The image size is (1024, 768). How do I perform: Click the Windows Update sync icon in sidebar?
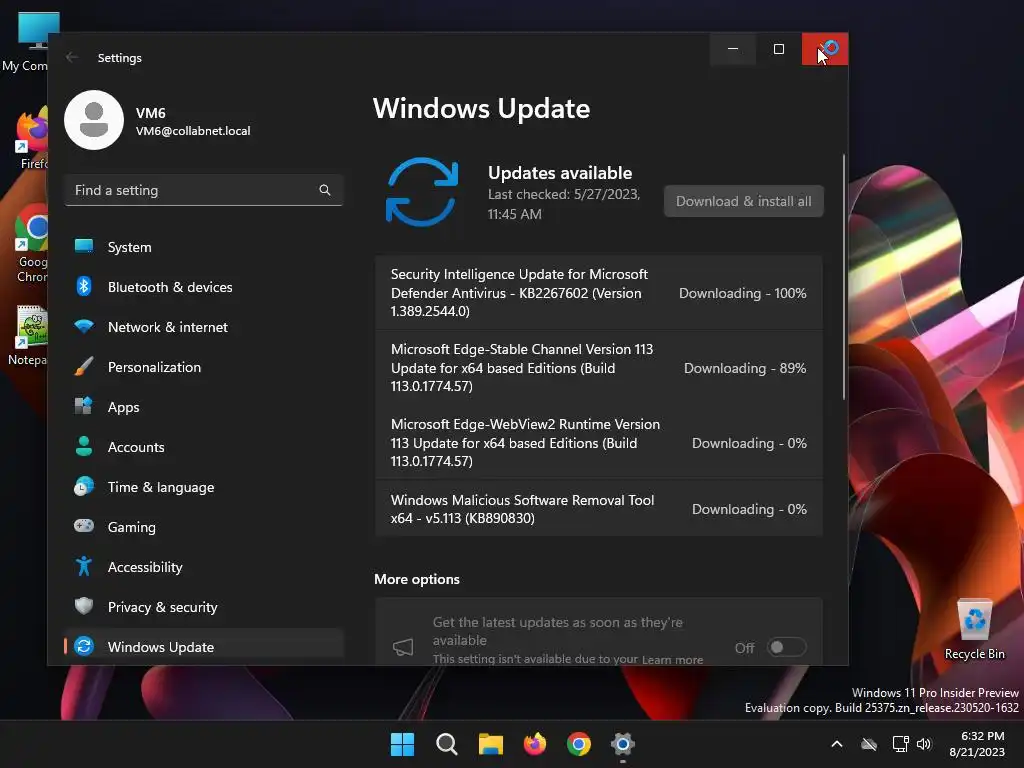pos(84,646)
